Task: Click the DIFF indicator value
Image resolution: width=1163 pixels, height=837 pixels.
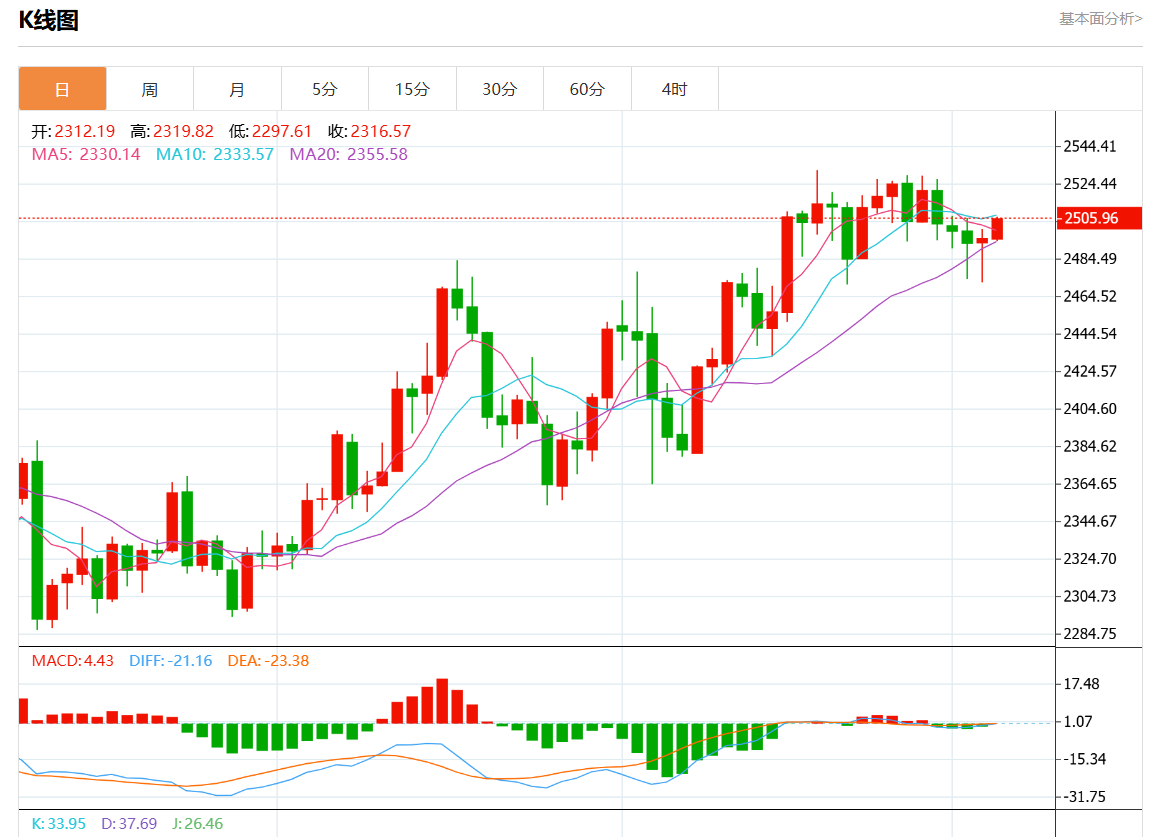Action: pyautogui.click(x=171, y=660)
